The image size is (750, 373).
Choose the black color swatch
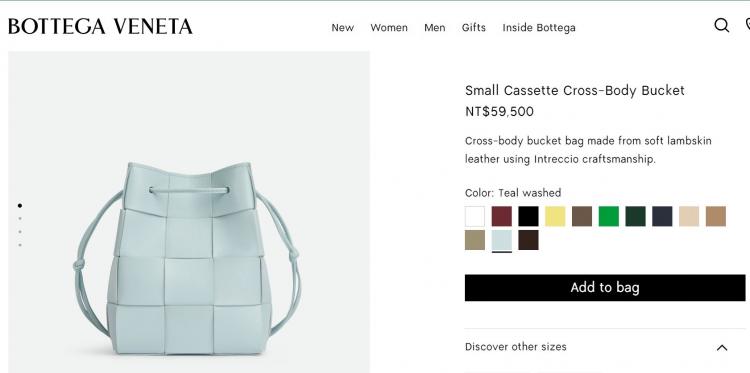(x=528, y=216)
